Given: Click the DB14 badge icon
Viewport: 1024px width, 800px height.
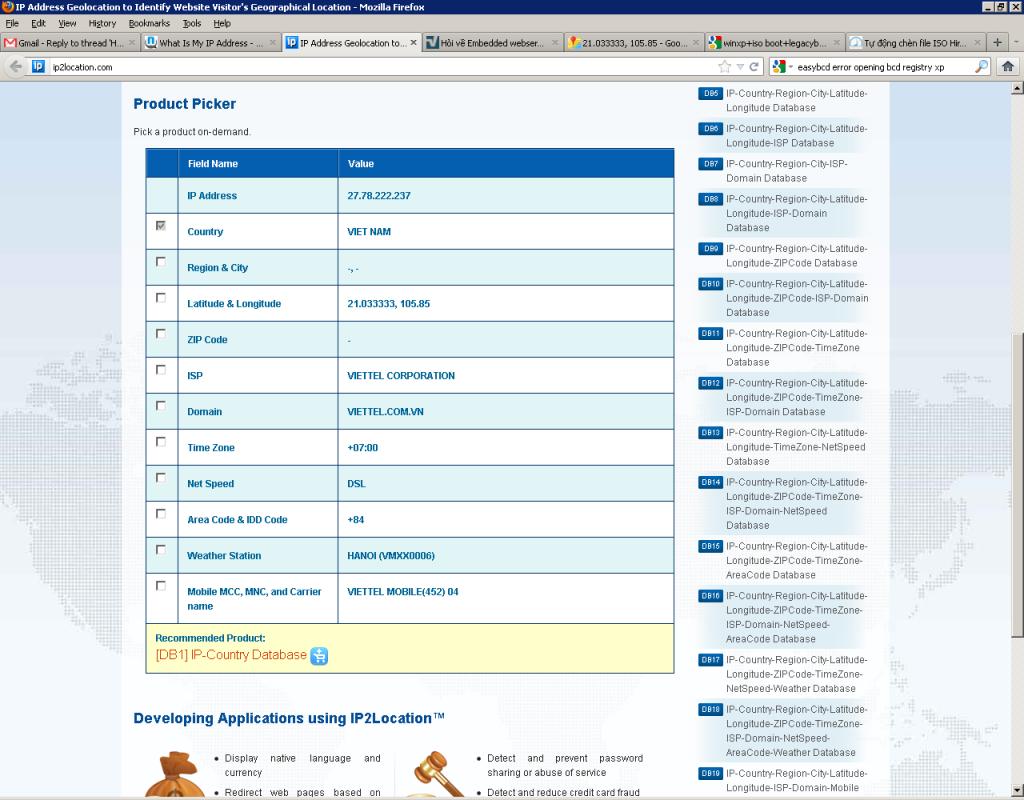Looking at the screenshot, I should [x=710, y=483].
